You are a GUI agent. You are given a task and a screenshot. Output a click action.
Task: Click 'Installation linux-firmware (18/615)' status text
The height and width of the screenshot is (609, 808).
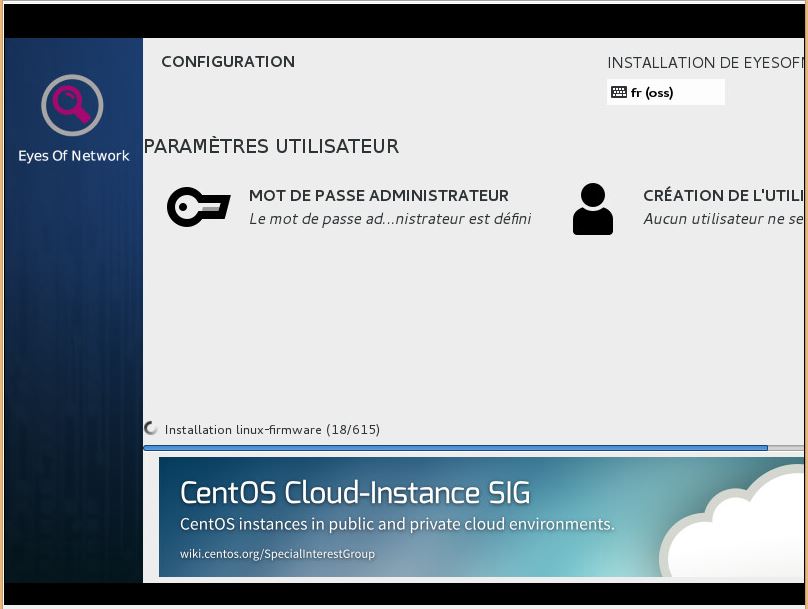[272, 430]
